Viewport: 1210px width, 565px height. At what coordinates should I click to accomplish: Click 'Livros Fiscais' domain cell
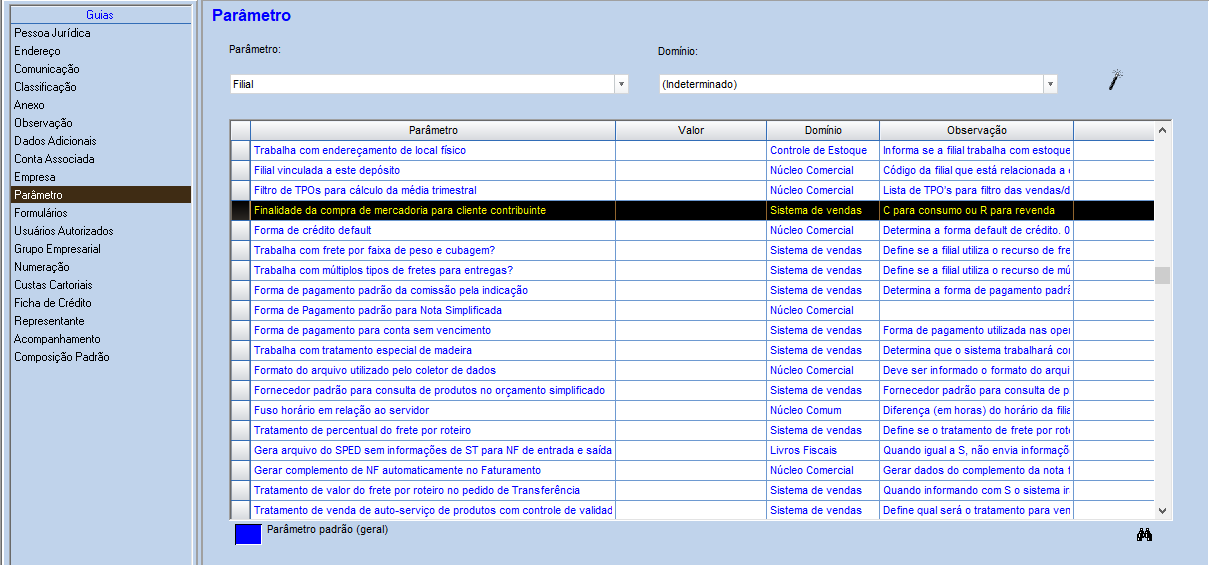coord(823,450)
